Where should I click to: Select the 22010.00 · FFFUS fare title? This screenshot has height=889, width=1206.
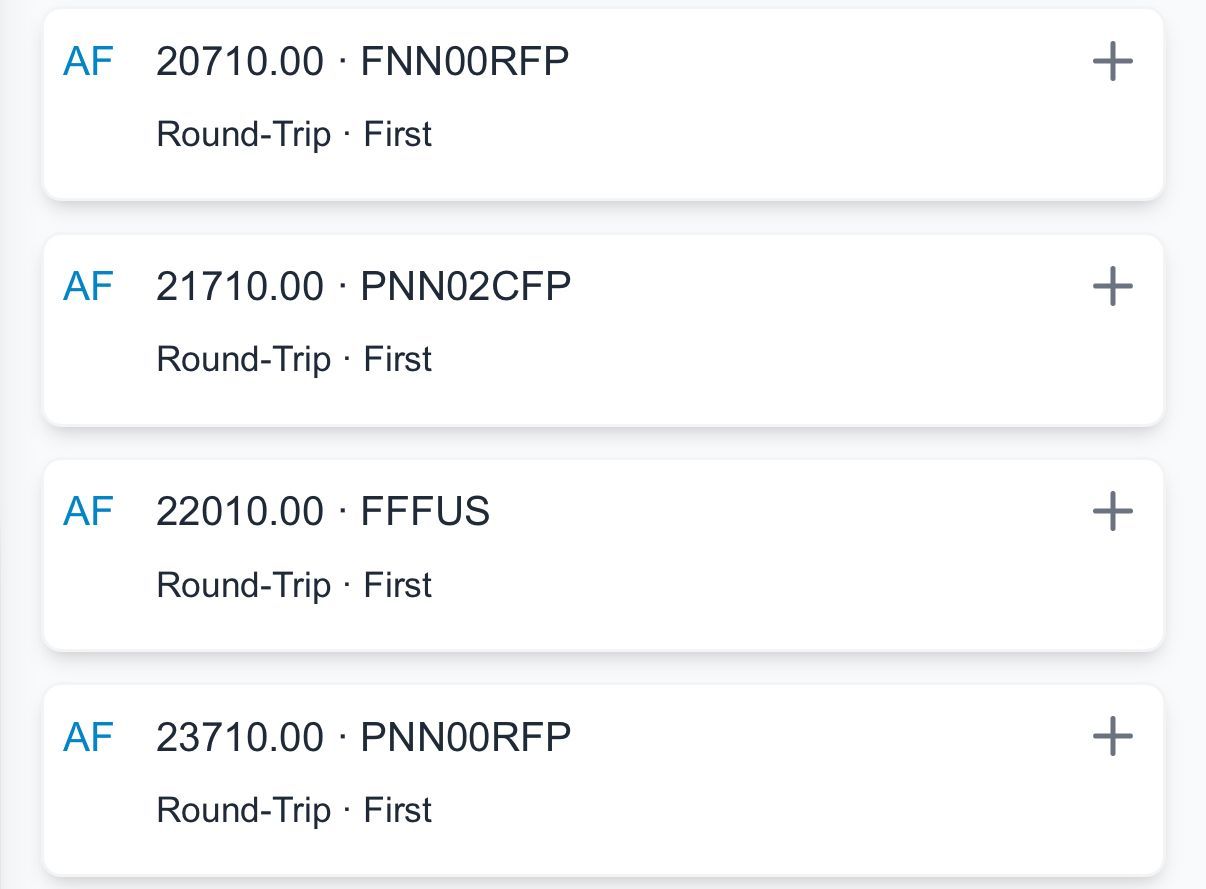pos(322,512)
